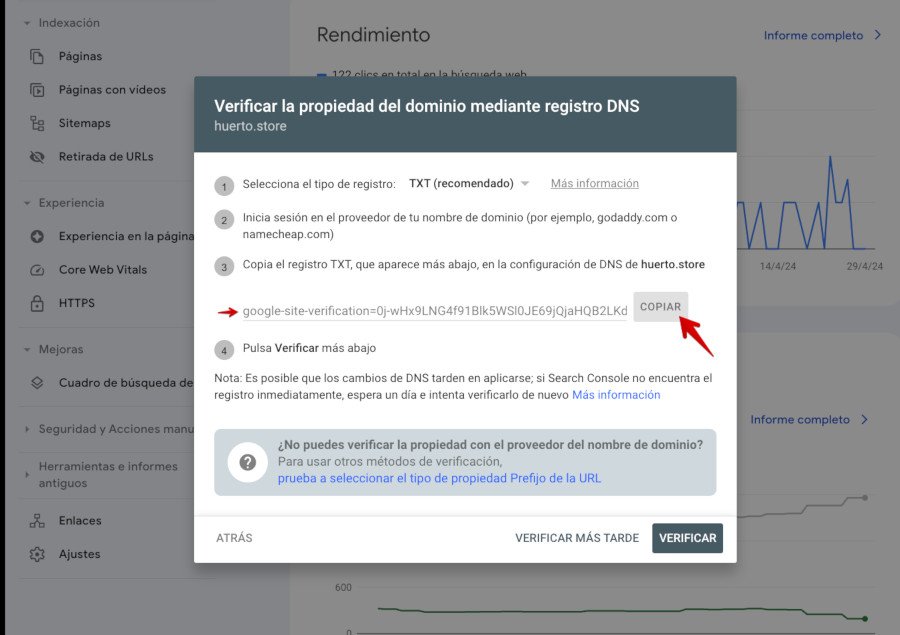Click the ATRÁS button
900x635 pixels.
(x=234, y=538)
